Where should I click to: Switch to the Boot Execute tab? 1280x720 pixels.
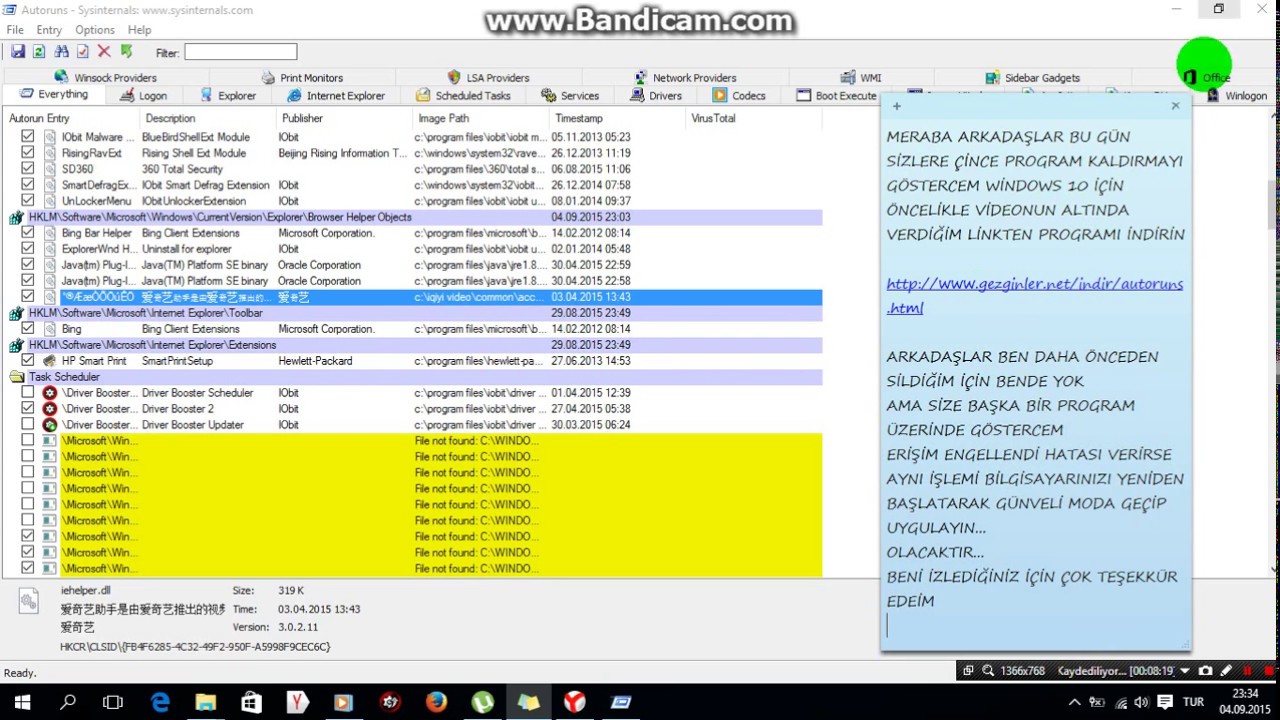836,96
